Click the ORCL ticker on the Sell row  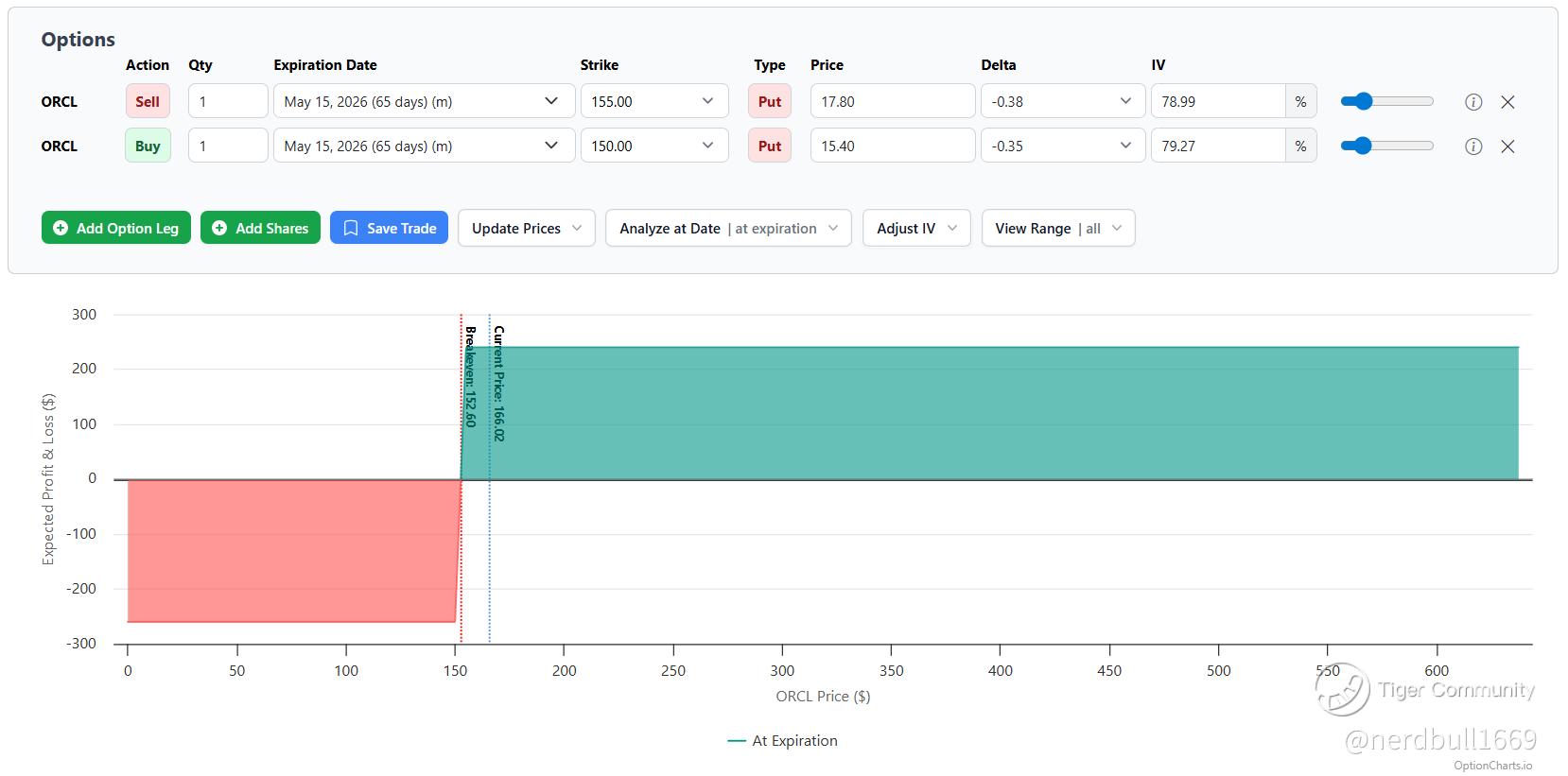pyautogui.click(x=60, y=102)
